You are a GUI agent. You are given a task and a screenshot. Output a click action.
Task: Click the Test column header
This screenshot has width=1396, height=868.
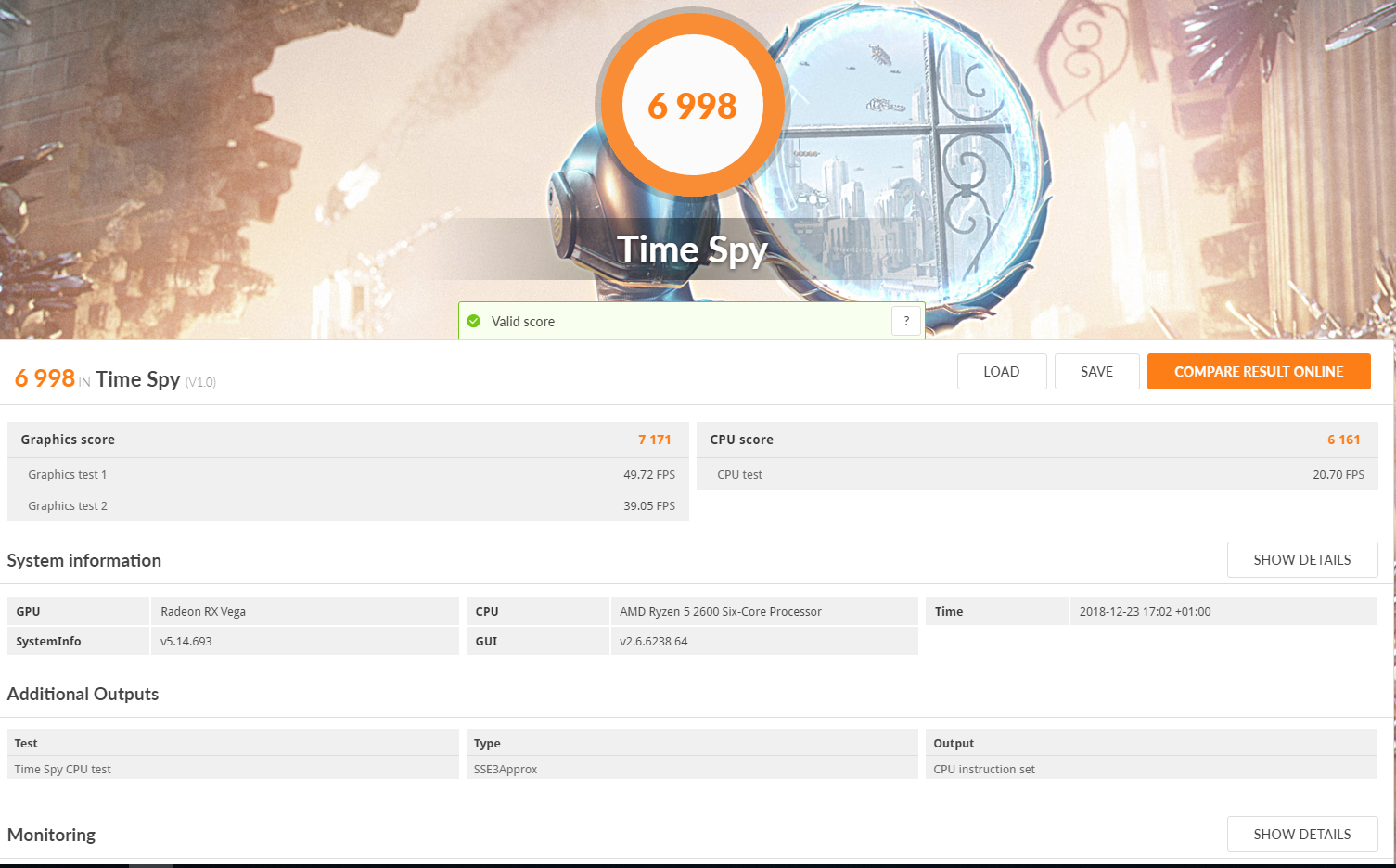(x=26, y=743)
